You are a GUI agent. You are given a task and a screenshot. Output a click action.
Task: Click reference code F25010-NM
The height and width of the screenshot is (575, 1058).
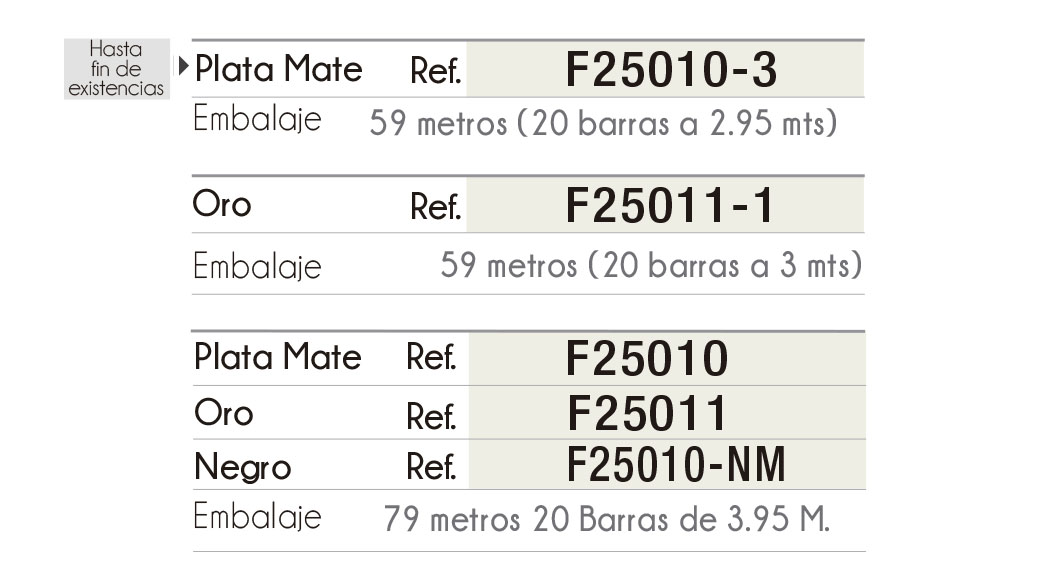[x=676, y=465]
